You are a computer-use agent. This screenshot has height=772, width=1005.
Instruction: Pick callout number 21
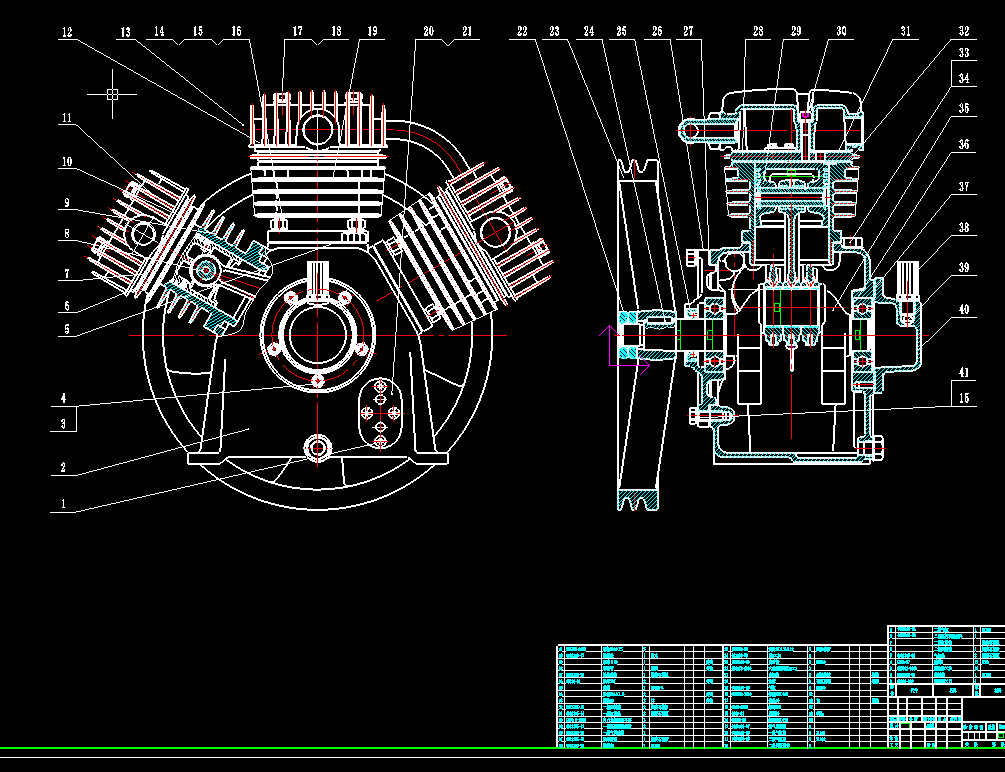click(467, 31)
